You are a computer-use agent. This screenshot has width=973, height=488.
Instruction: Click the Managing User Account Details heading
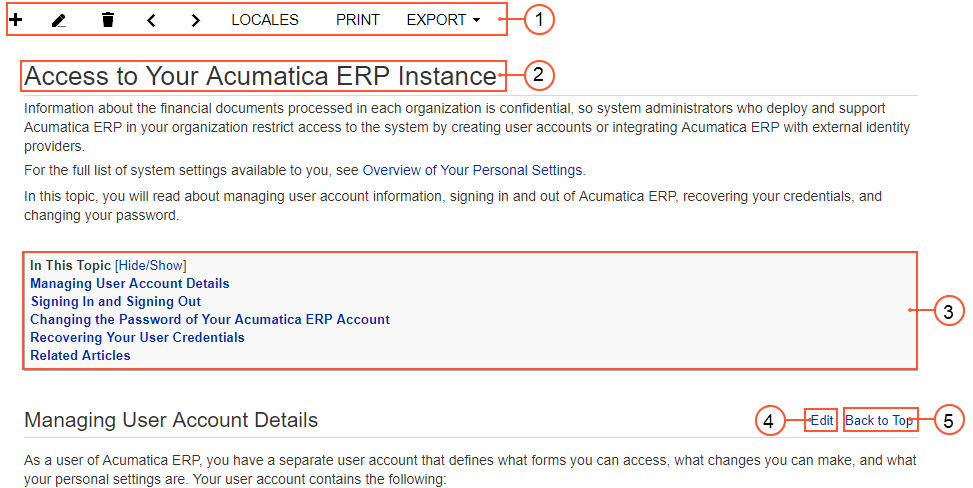[171, 420]
